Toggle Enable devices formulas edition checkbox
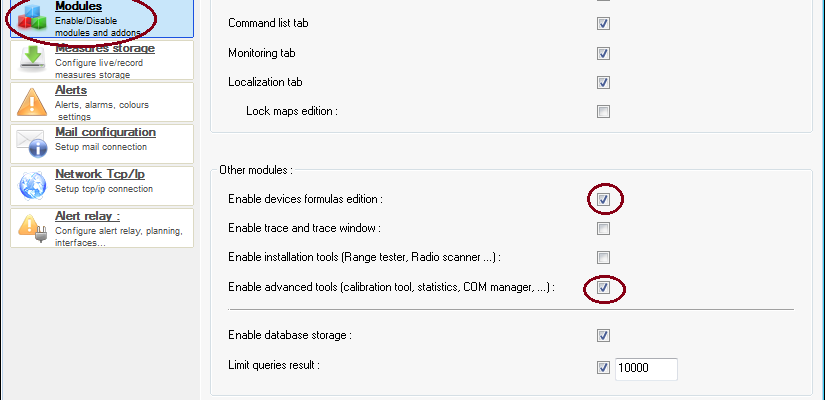Image resolution: width=825 pixels, height=400 pixels. tap(603, 199)
